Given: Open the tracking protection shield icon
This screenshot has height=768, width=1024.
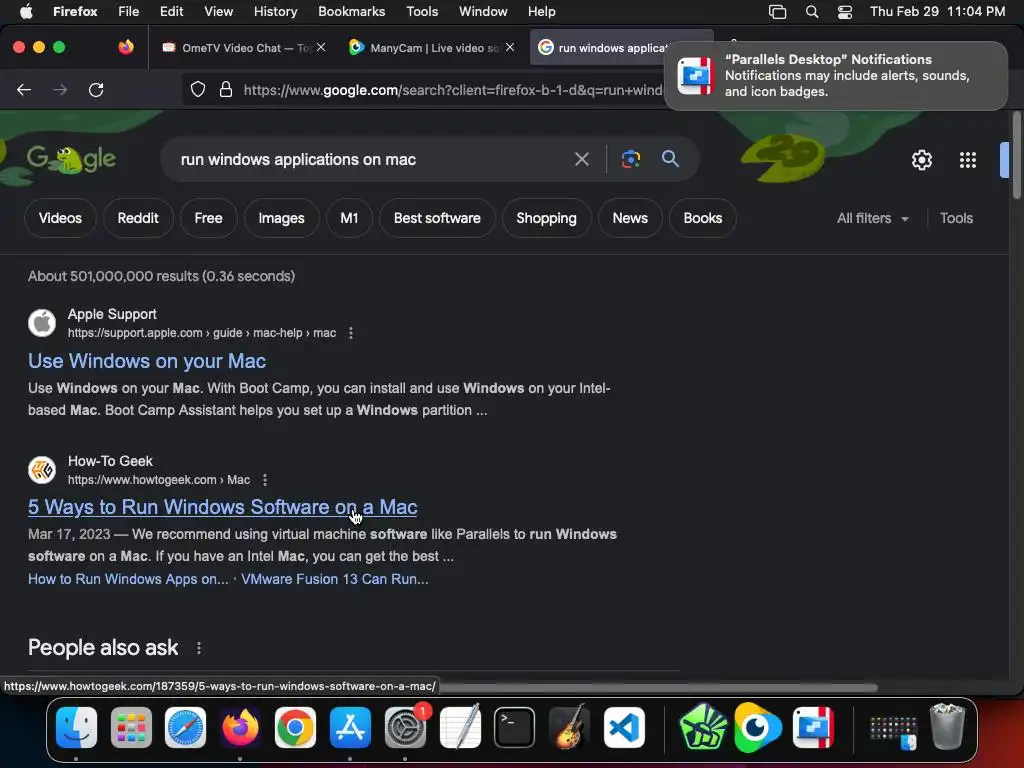Looking at the screenshot, I should click(x=198, y=89).
